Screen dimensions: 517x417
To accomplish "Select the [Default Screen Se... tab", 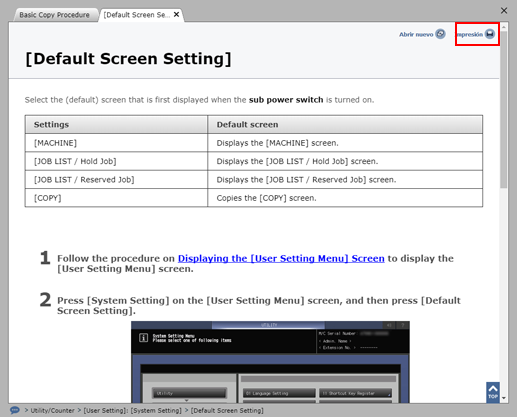I will pos(137,15).
